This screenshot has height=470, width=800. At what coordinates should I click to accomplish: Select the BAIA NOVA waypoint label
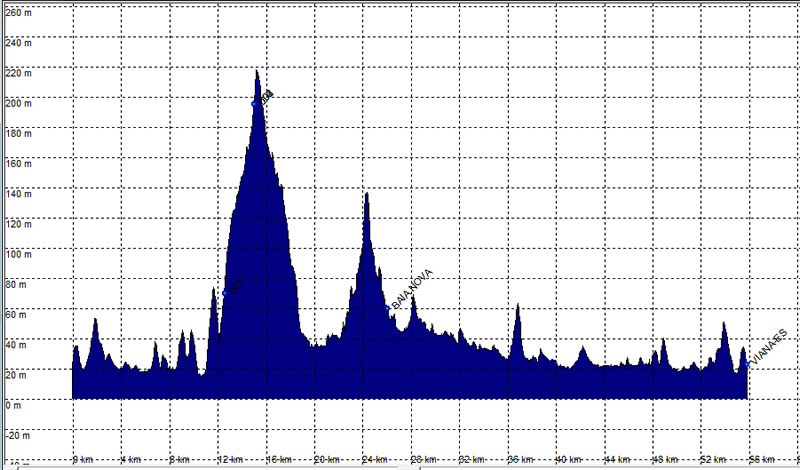[412, 289]
